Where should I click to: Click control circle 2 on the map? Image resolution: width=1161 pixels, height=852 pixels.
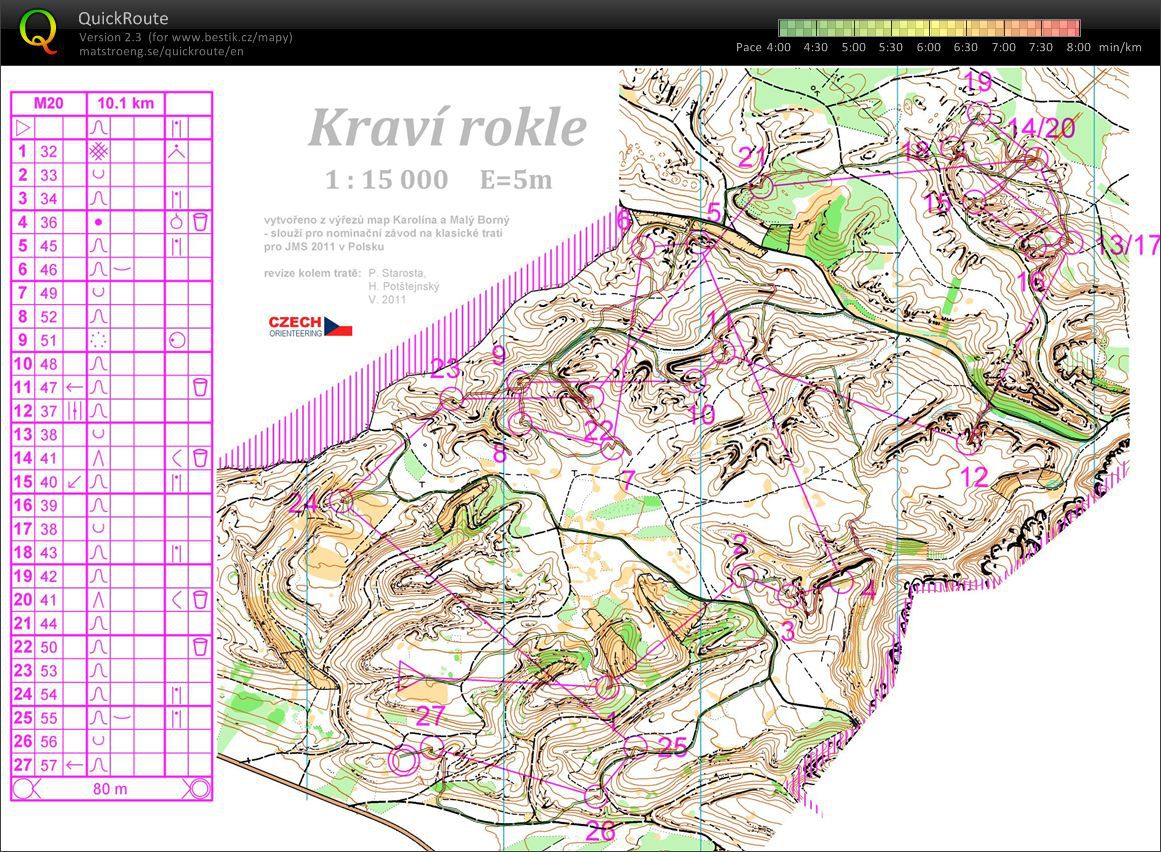point(743,575)
